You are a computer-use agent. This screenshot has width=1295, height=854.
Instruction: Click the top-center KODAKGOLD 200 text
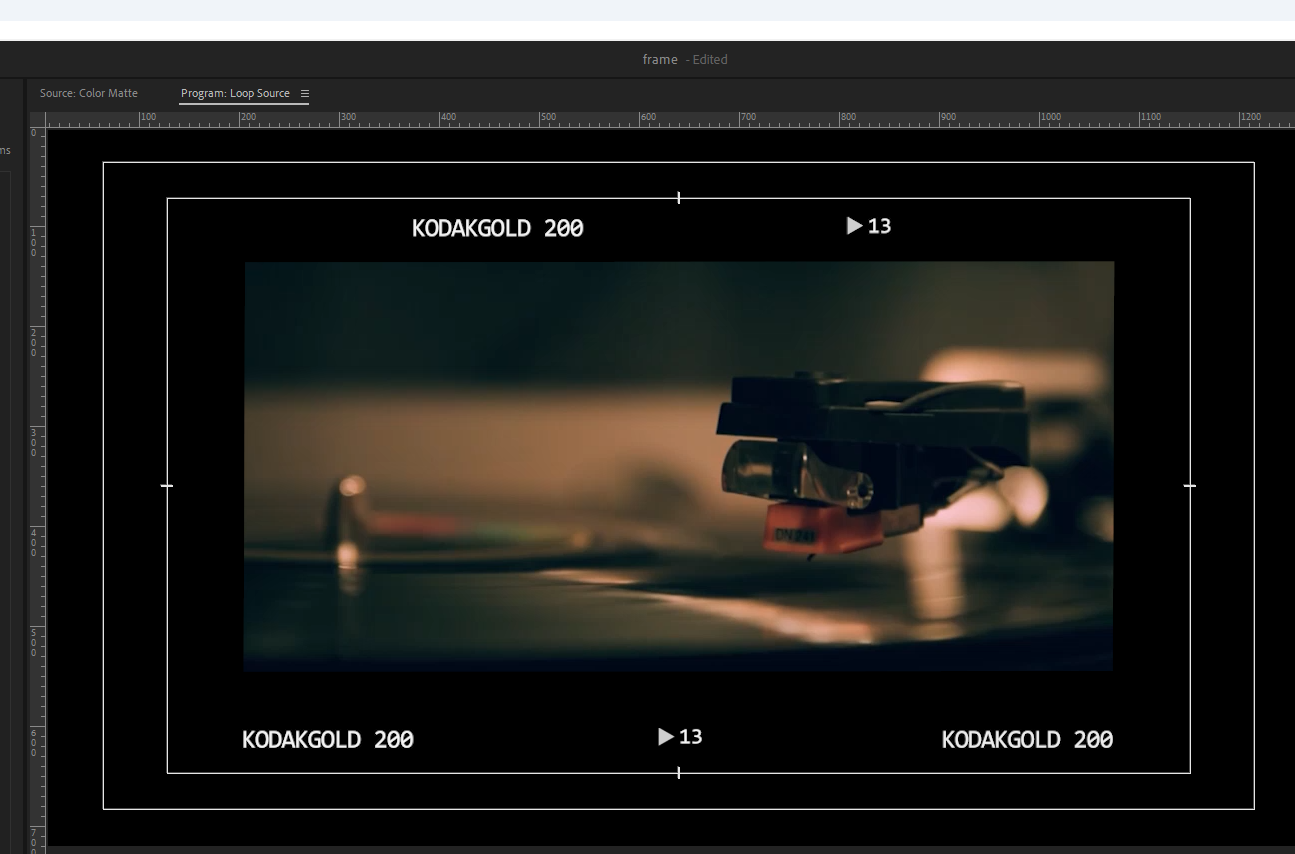[x=497, y=228]
